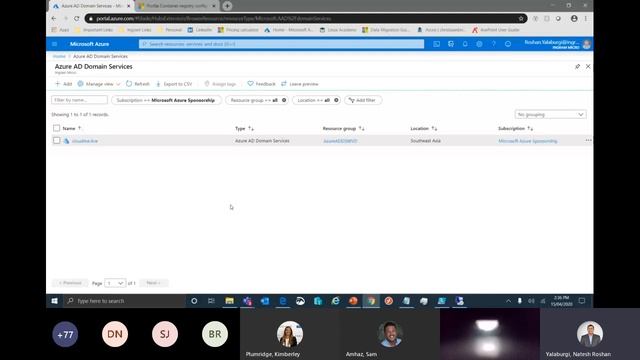Switch to the second Chrome browser tab
640x360 pixels.
177,6
